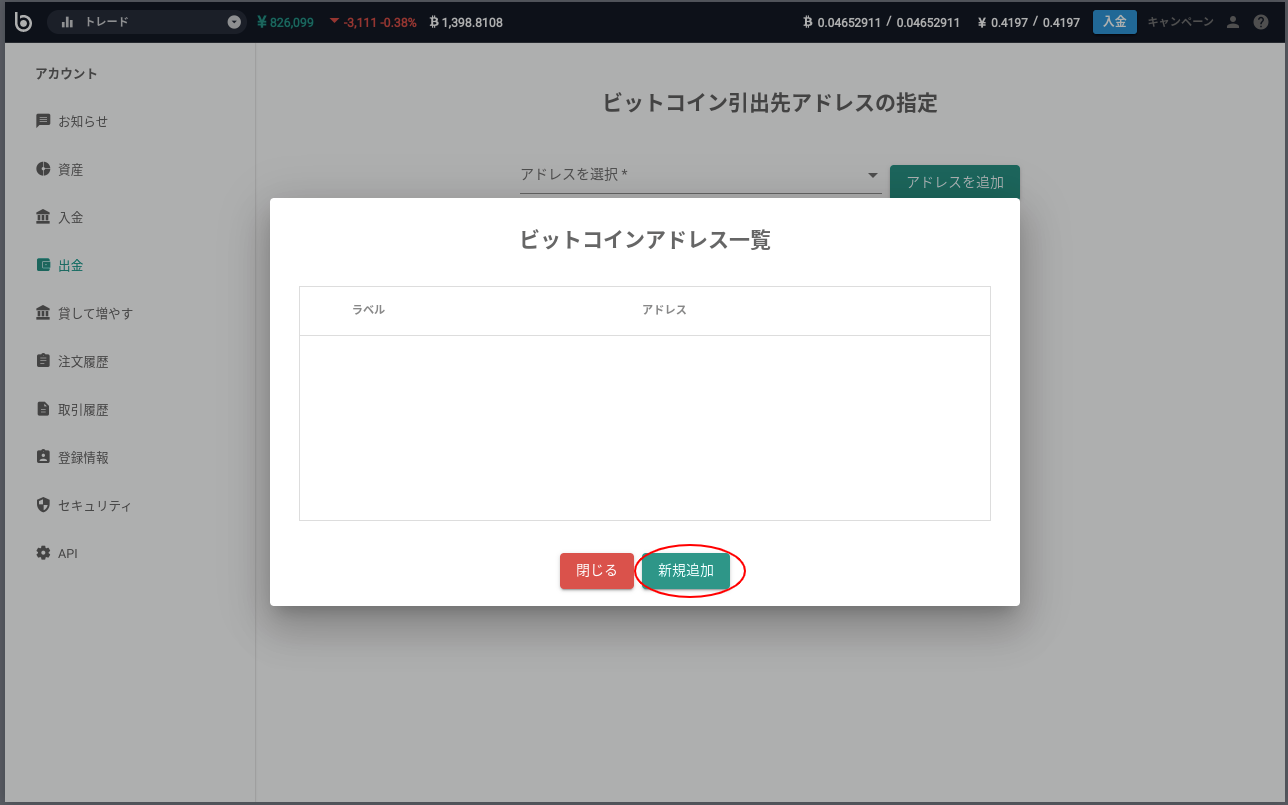Viewport: 1288px width, 805px height.
Task: Expand the トレード pair selector dropdown
Action: [x=234, y=22]
